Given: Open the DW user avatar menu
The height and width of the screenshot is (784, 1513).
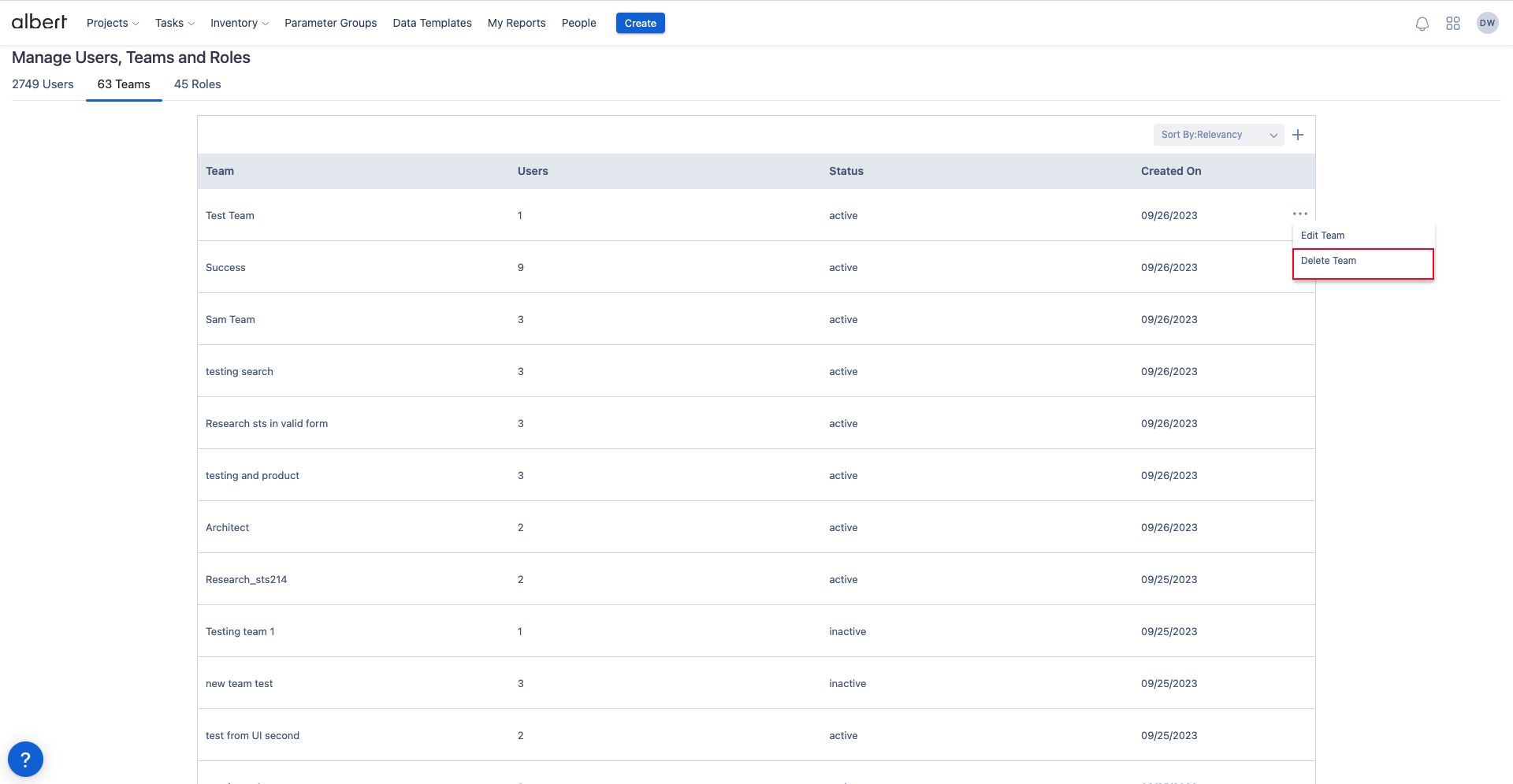Looking at the screenshot, I should click(x=1487, y=23).
